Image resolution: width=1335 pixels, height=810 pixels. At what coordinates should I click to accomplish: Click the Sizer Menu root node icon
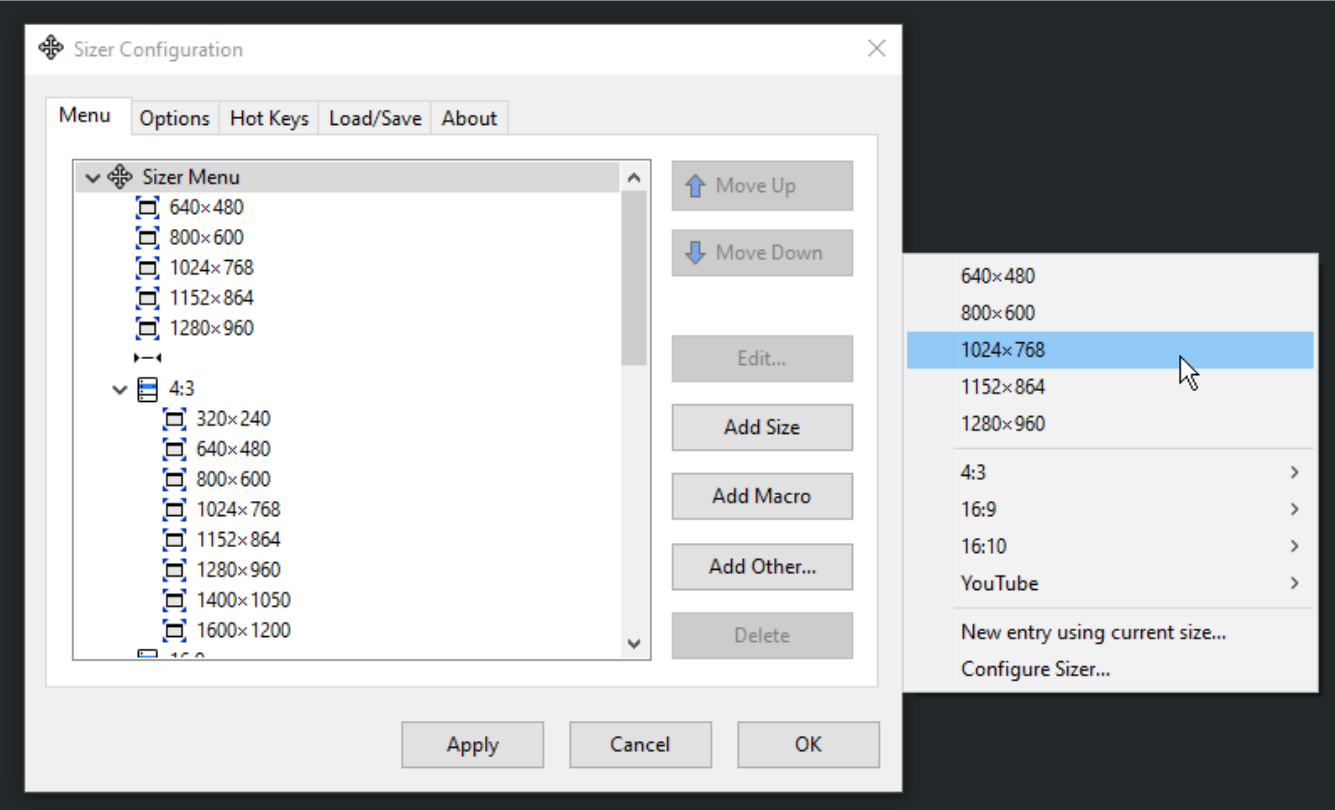point(120,177)
